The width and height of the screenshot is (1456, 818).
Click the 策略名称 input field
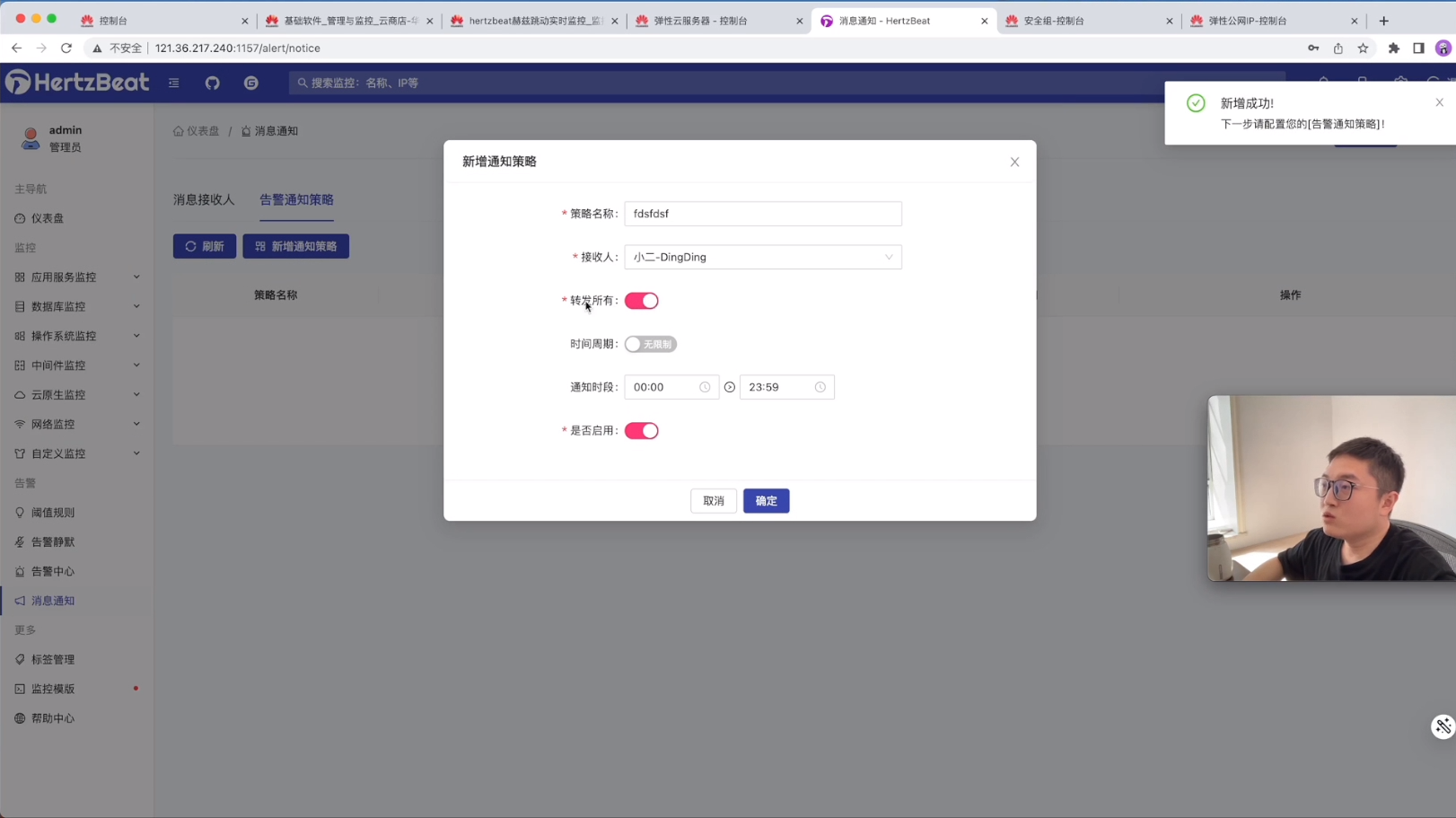pos(763,214)
